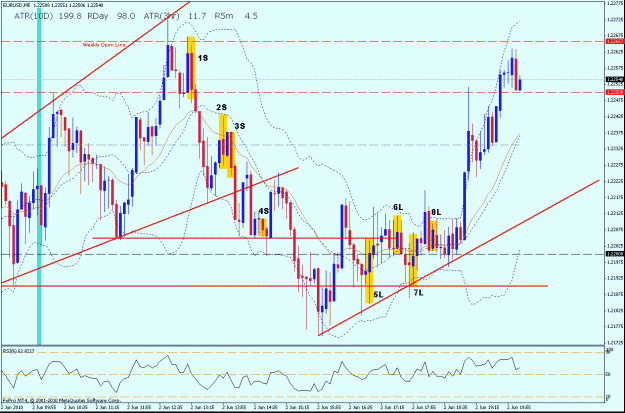625x413 pixels.
Task: Select the RDay label
Action: pyautogui.click(x=98, y=16)
